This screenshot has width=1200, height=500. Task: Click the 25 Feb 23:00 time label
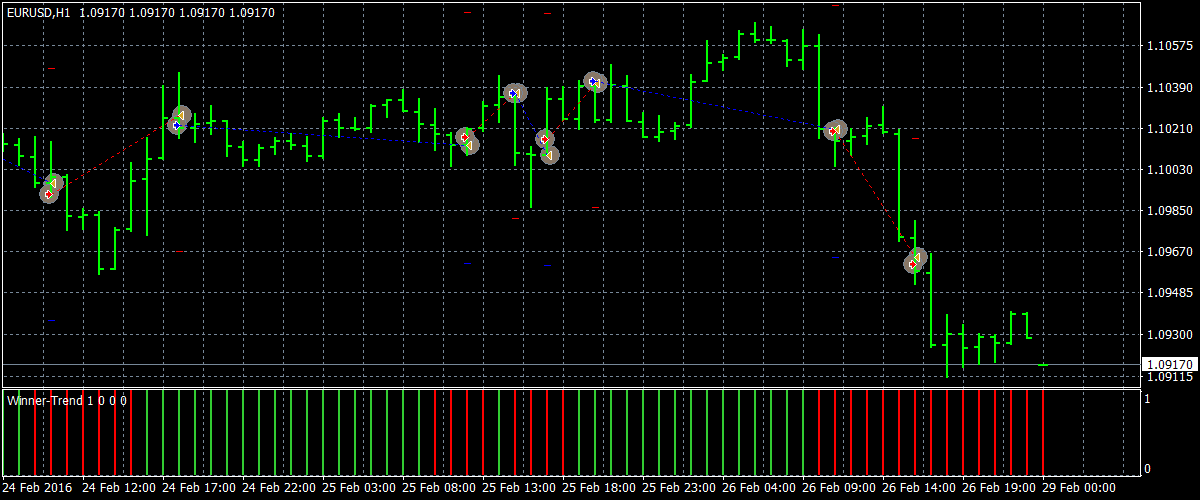click(678, 488)
